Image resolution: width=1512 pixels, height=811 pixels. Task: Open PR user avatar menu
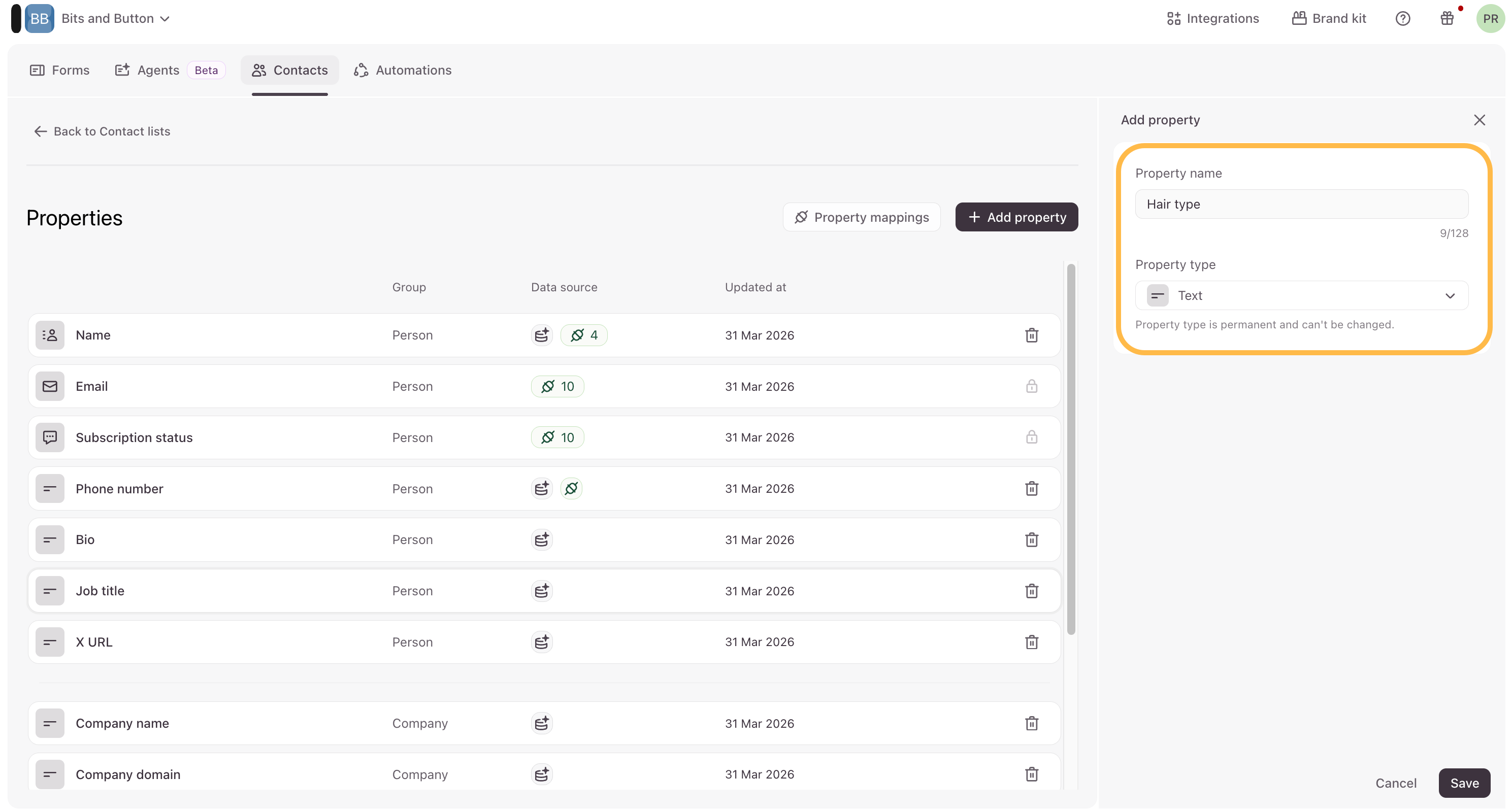[x=1490, y=18]
